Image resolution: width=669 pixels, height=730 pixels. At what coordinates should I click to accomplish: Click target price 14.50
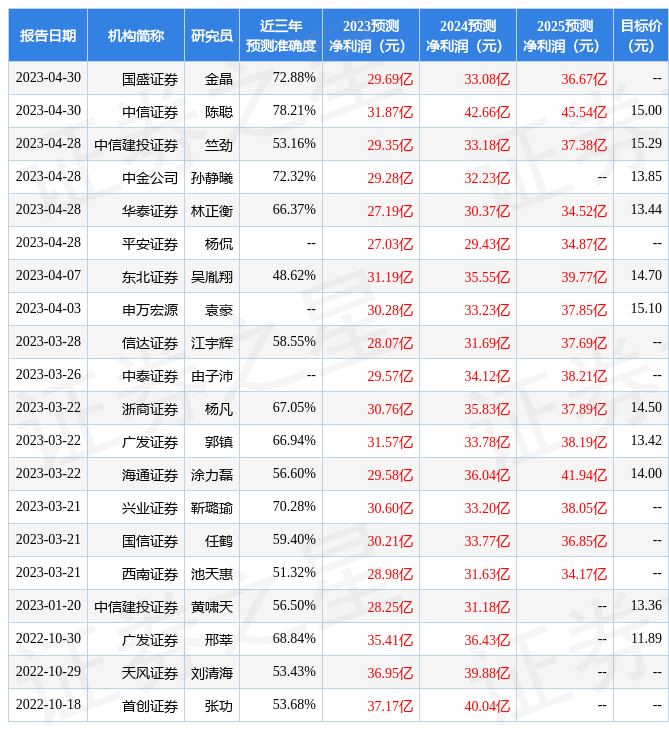tap(646, 408)
